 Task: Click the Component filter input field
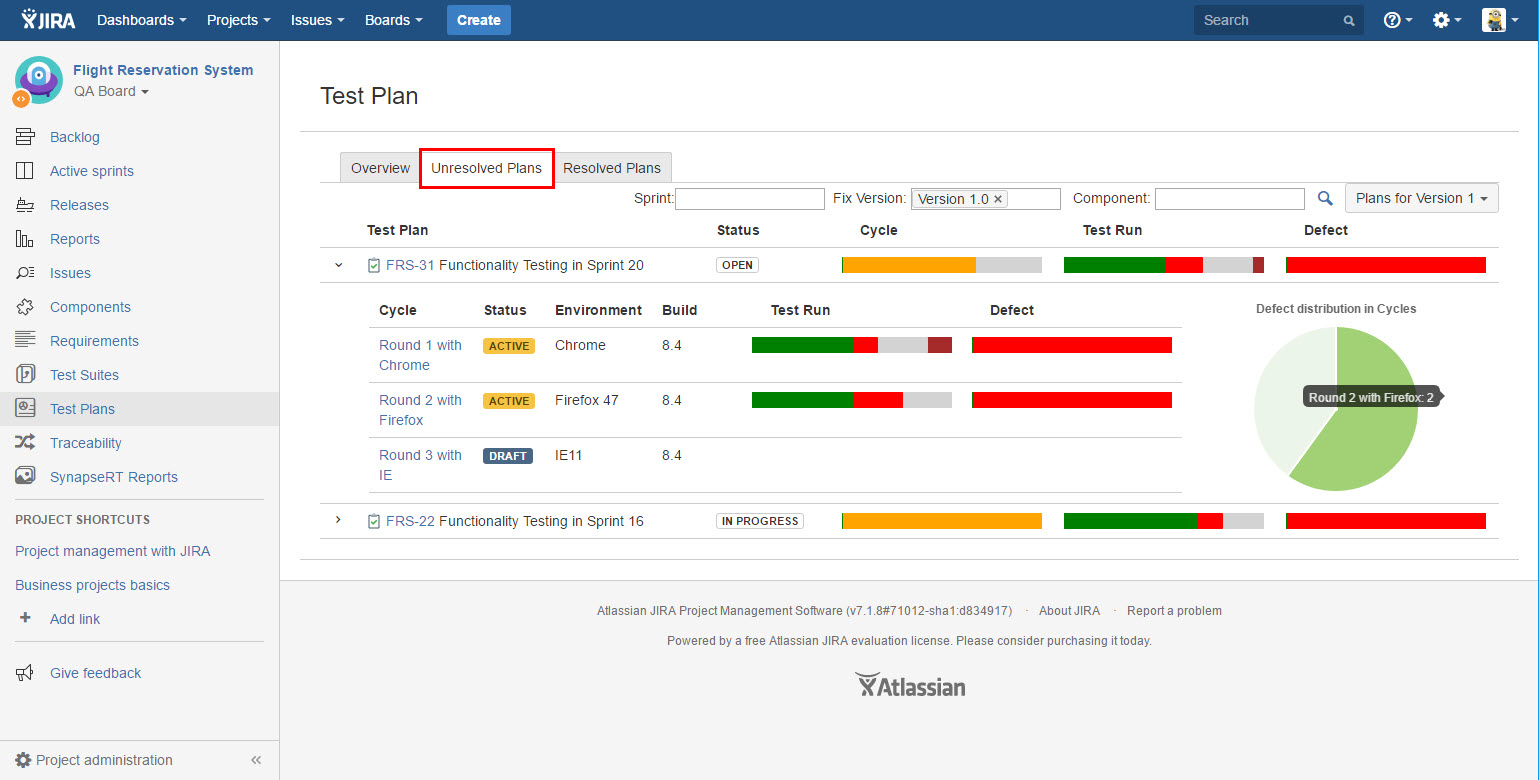pyautogui.click(x=1230, y=199)
